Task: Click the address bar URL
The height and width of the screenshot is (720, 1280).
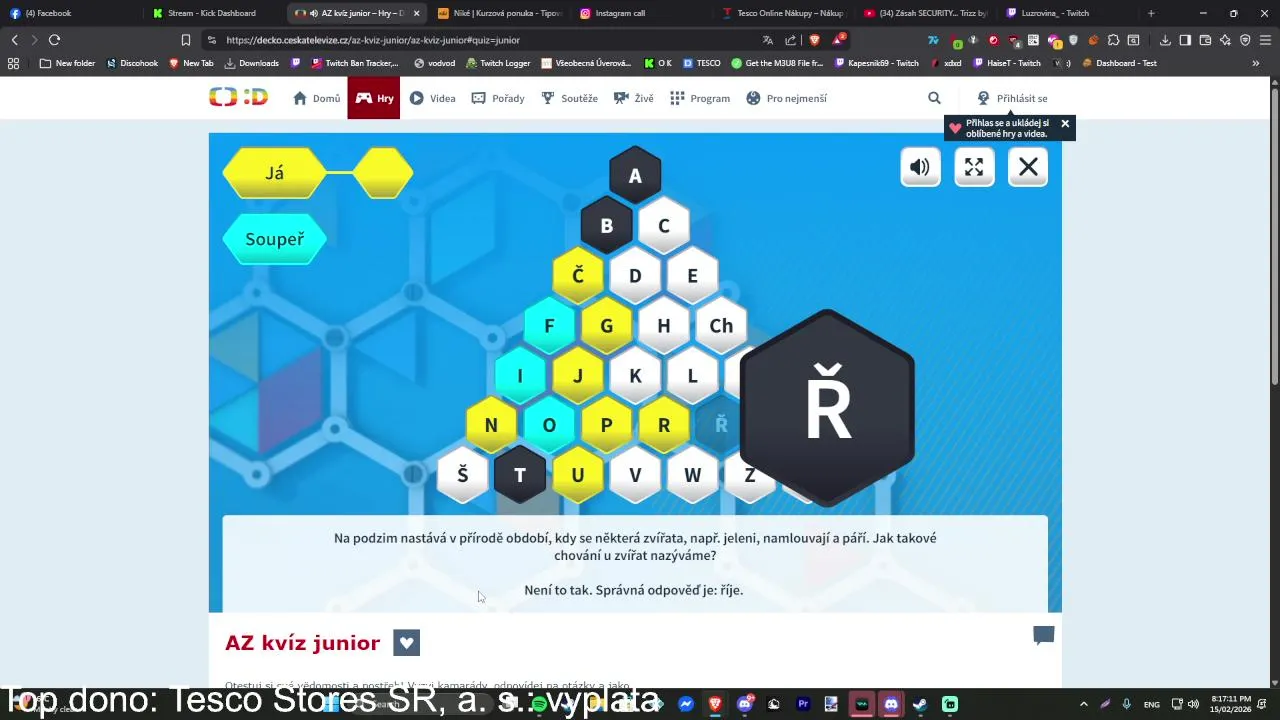Action: coord(373,40)
